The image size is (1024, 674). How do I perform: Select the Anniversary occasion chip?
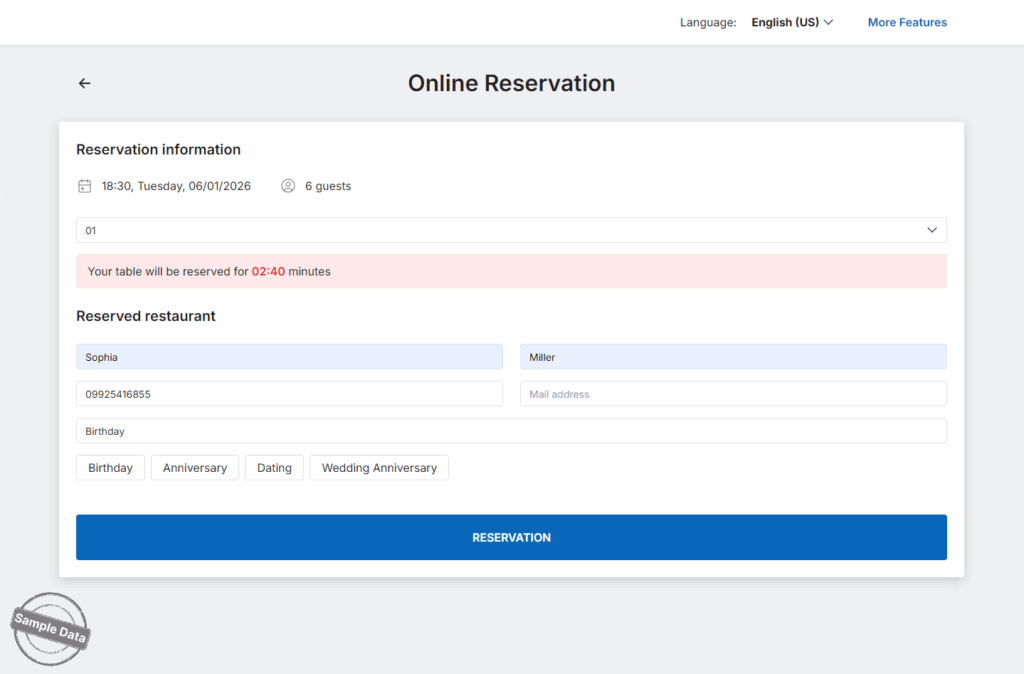[x=195, y=468]
